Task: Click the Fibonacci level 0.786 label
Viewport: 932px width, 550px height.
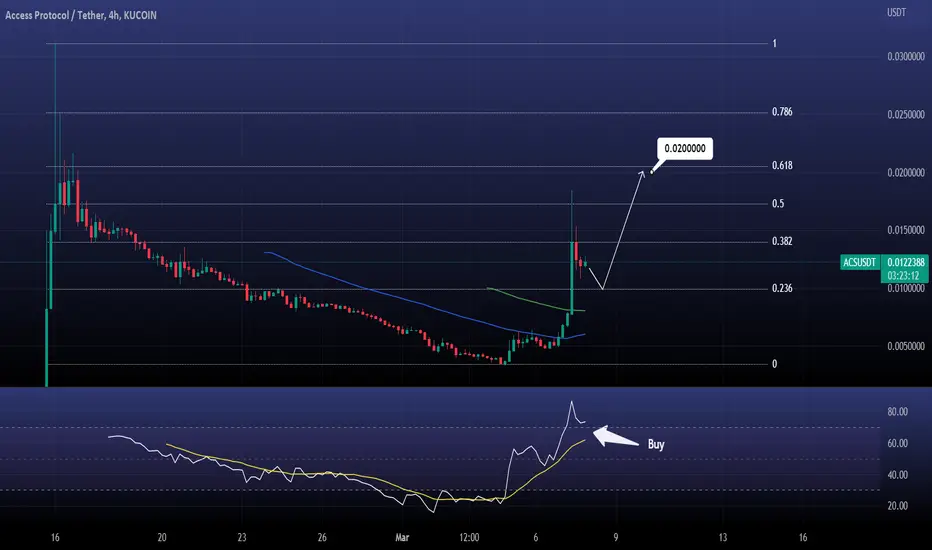Action: [x=782, y=112]
